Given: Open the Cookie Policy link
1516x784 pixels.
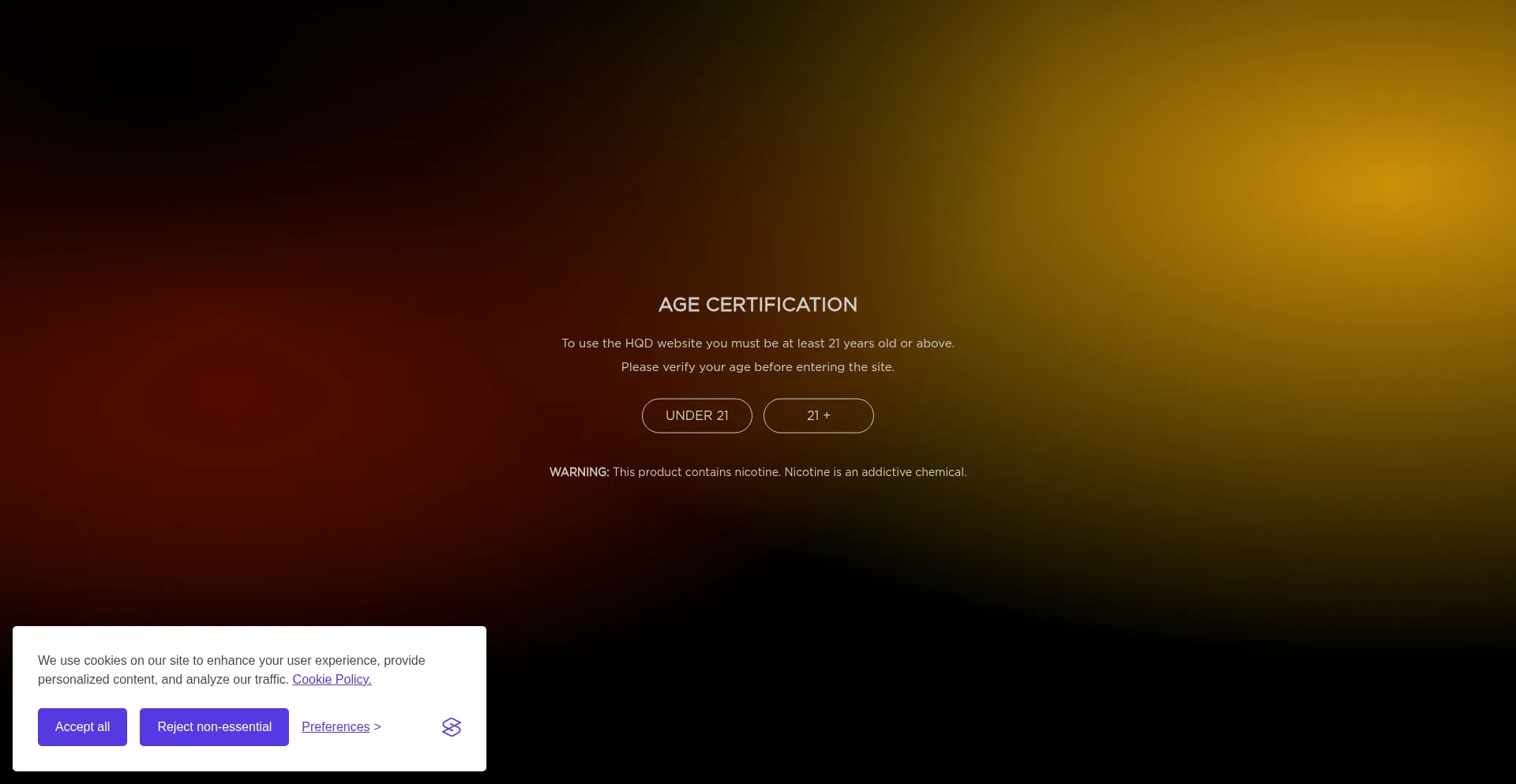Looking at the screenshot, I should (x=332, y=679).
